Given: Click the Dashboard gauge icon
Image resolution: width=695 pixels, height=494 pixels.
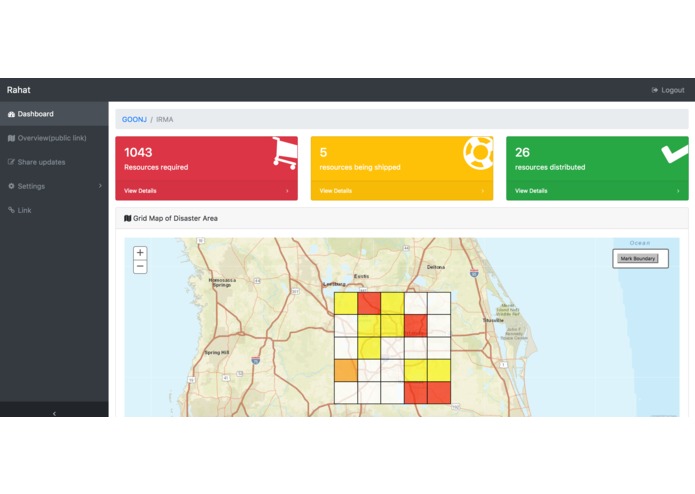Looking at the screenshot, I should coord(12,114).
